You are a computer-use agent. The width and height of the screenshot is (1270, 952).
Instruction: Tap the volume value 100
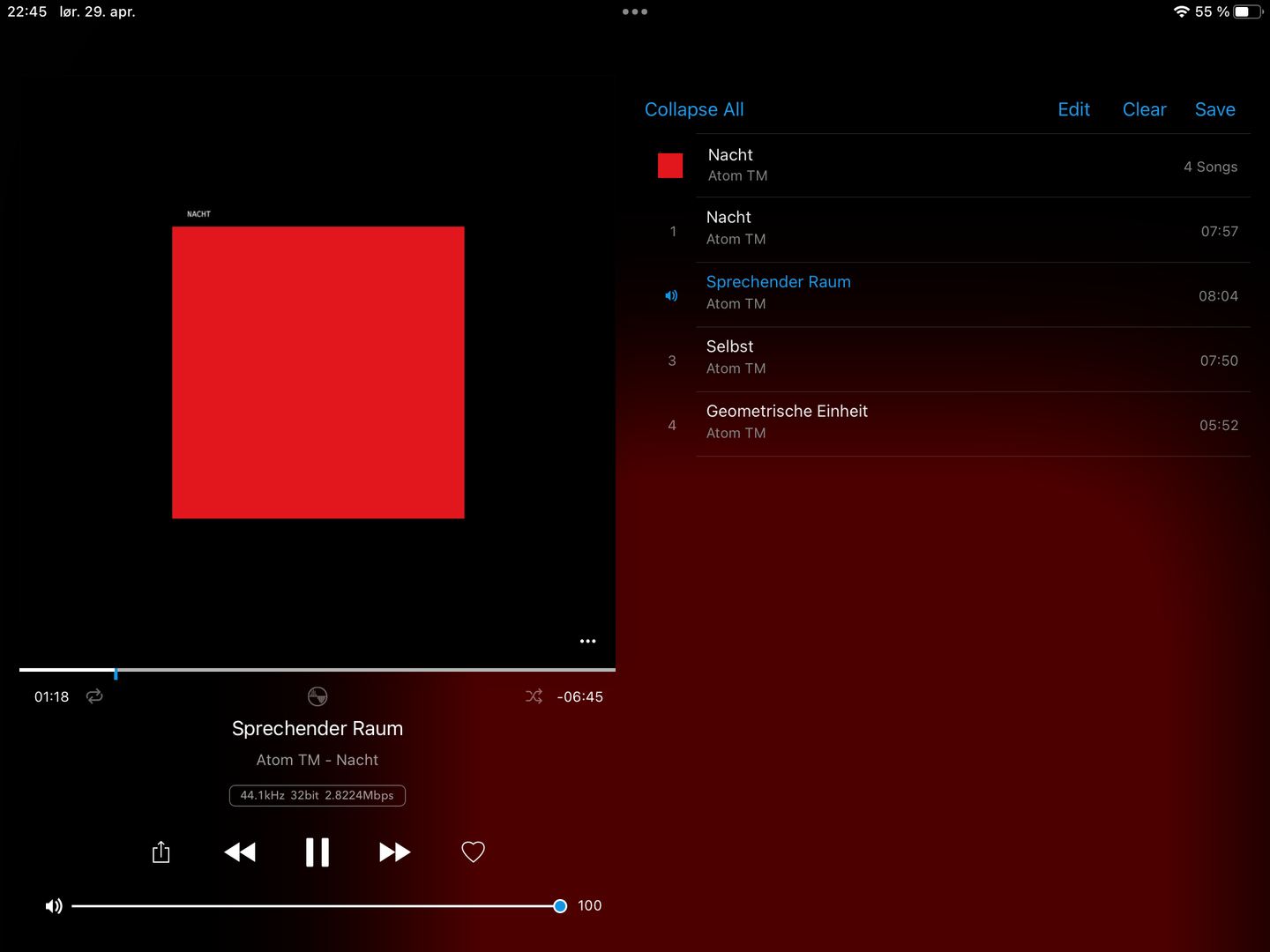(x=590, y=905)
